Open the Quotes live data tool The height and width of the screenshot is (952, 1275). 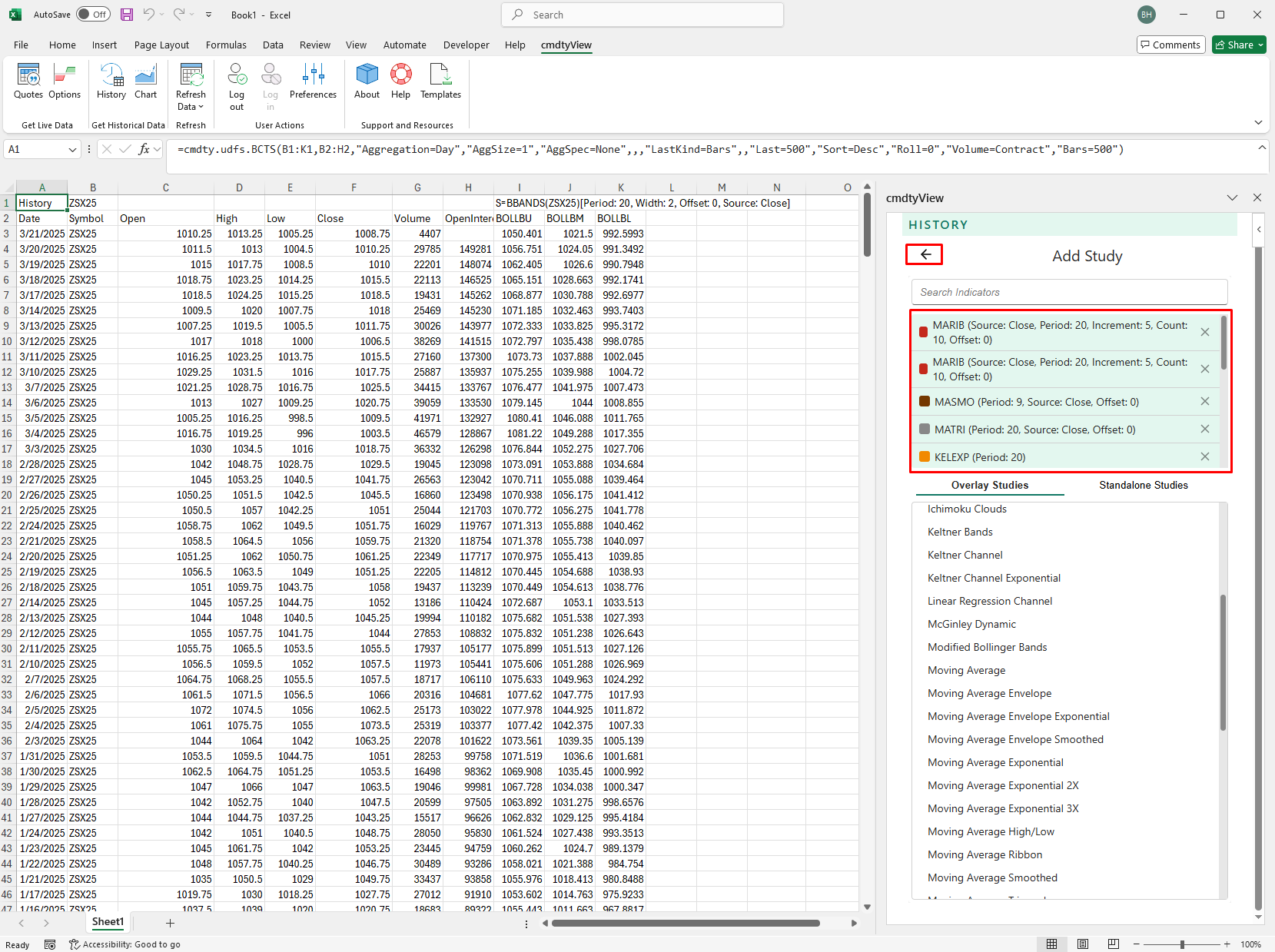[28, 81]
